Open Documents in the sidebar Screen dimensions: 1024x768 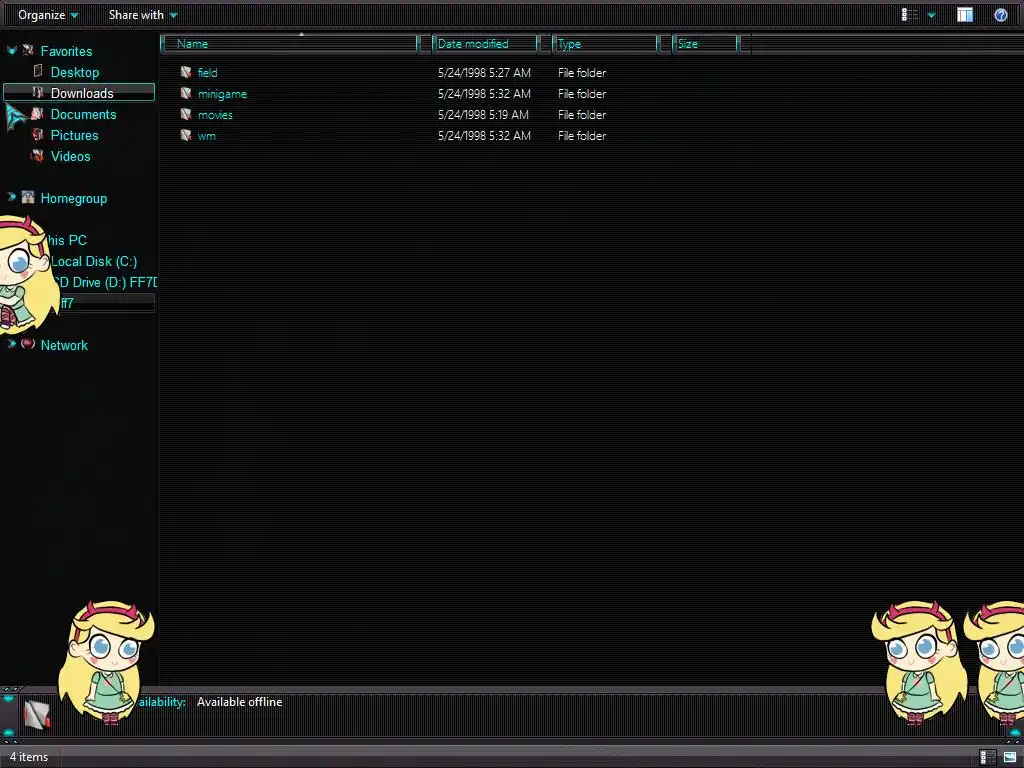84,114
